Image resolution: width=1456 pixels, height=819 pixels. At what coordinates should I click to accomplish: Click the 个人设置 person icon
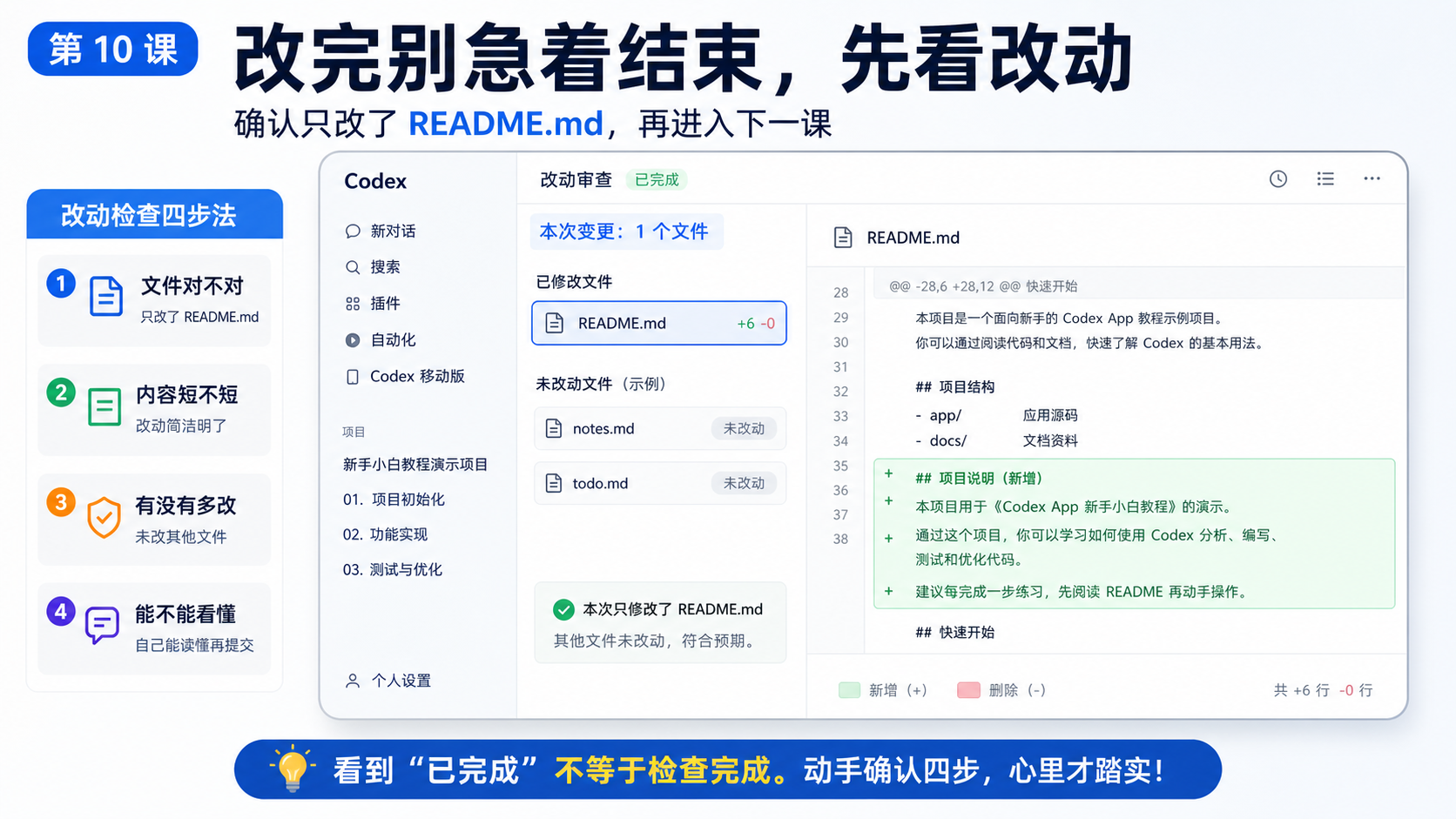pyautogui.click(x=353, y=681)
